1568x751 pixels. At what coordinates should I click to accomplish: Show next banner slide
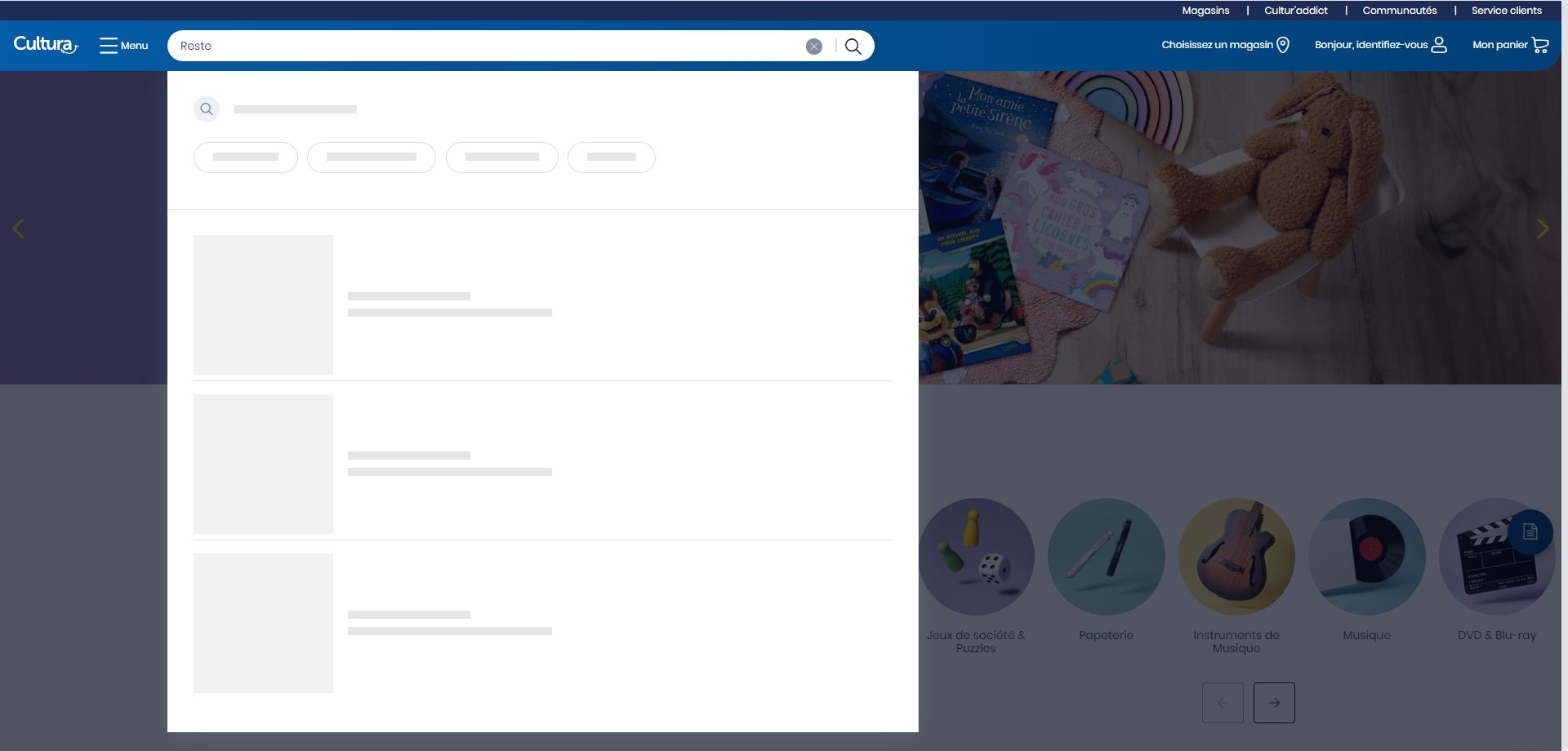[x=1543, y=229]
